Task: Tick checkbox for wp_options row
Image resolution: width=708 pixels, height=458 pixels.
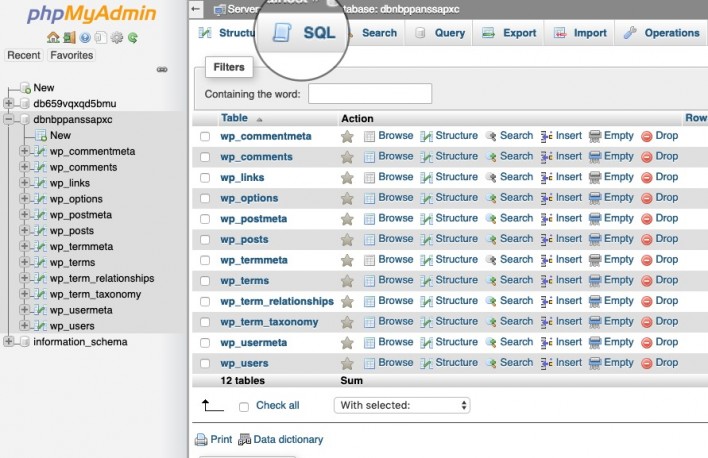Action: [205, 198]
